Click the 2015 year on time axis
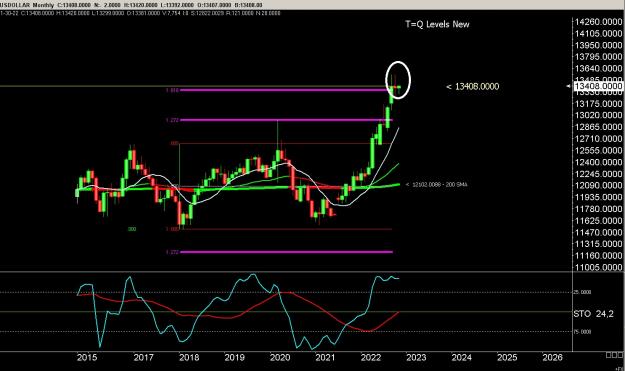 [86, 357]
